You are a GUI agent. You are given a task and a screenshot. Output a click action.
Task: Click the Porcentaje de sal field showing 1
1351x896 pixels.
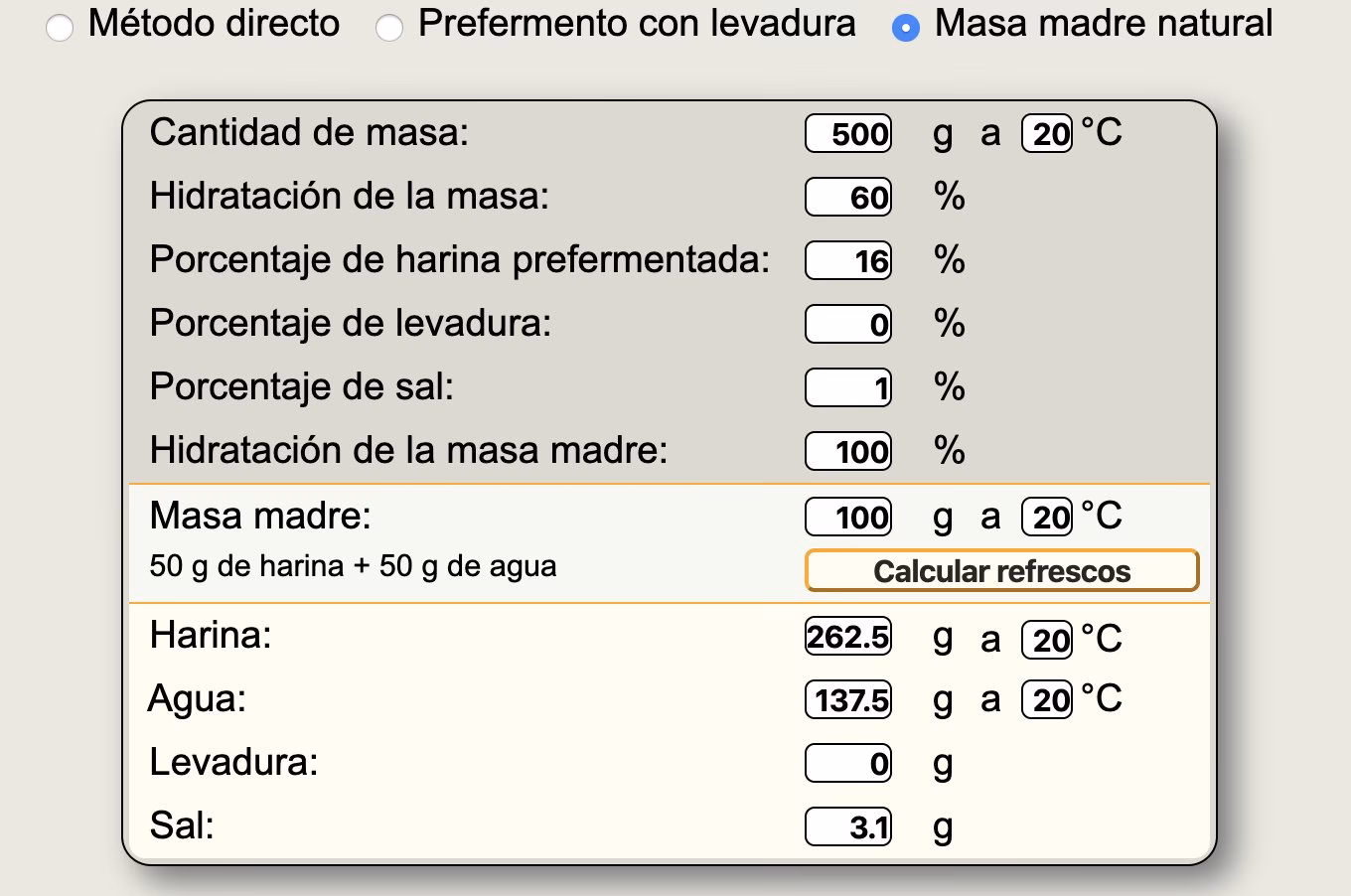coord(846,387)
